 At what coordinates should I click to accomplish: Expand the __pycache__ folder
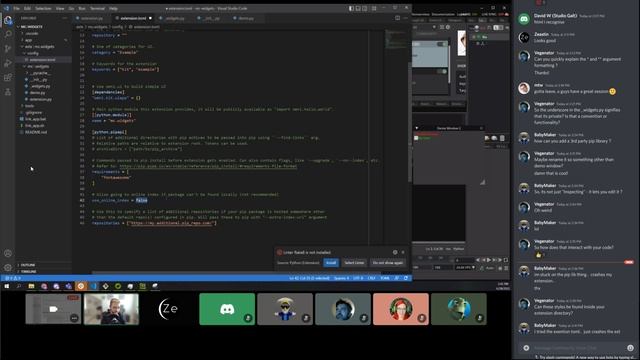[x=40, y=73]
